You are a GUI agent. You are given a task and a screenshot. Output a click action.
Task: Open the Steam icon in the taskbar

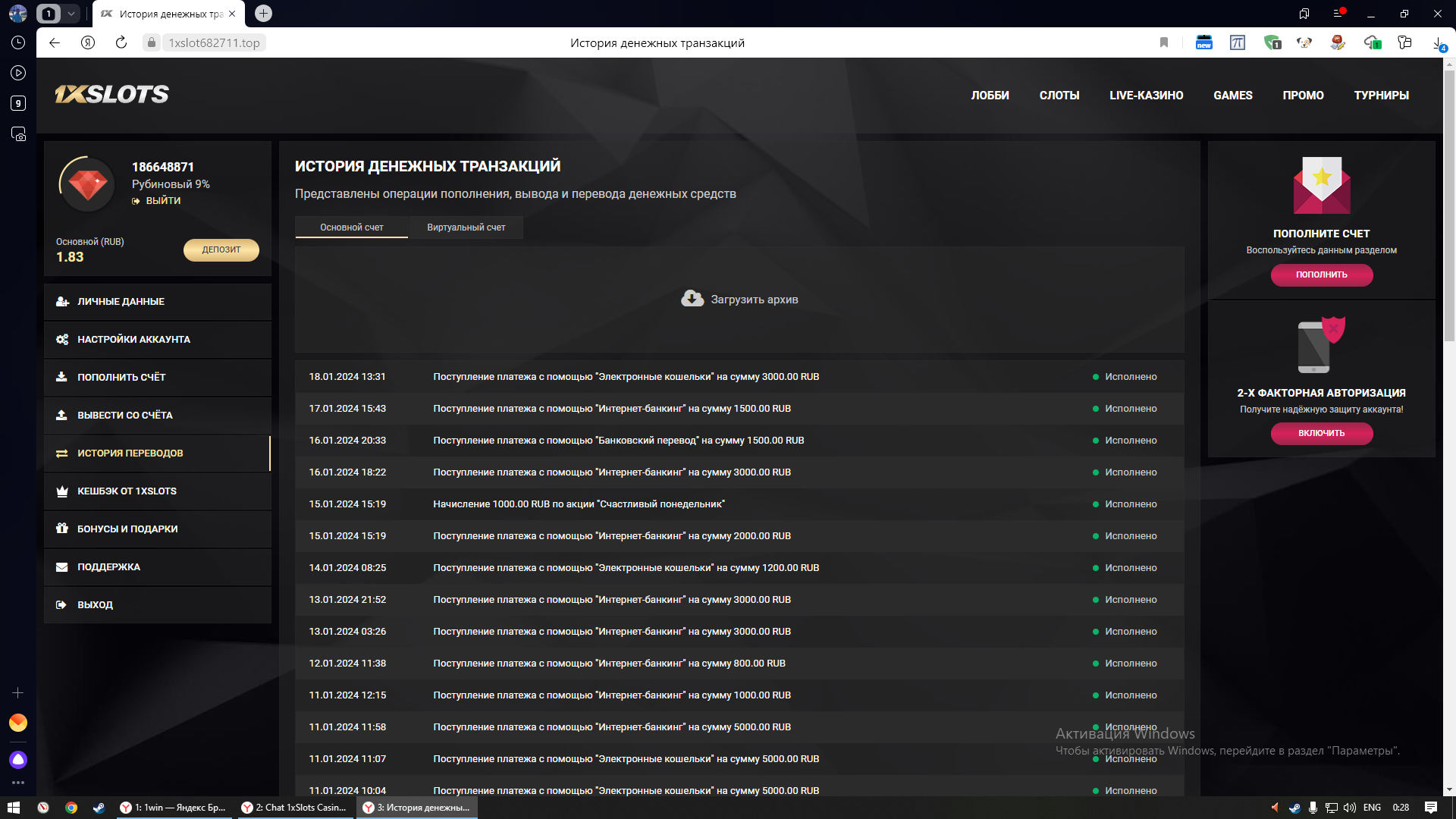pos(99,808)
